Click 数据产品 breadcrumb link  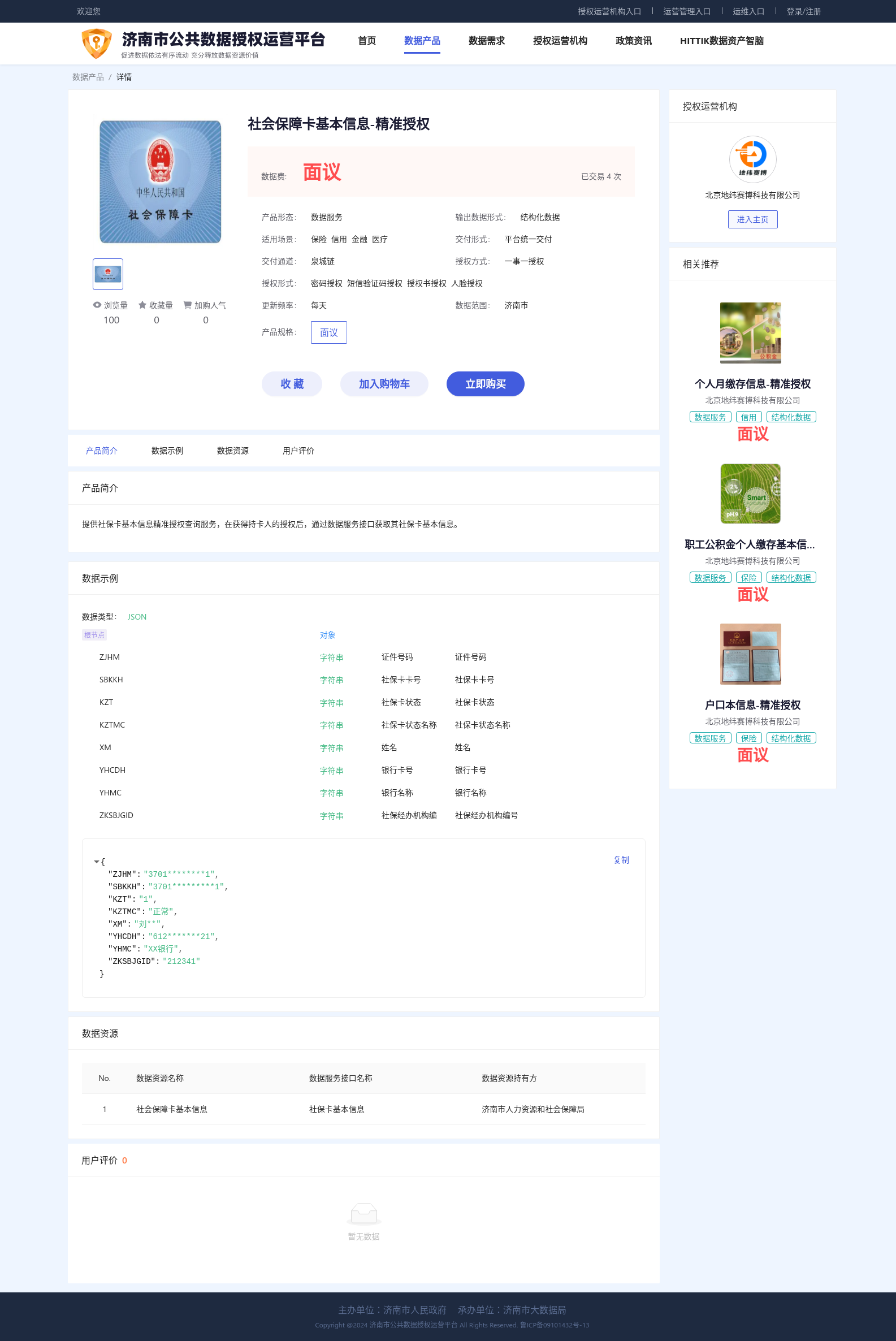coord(88,77)
